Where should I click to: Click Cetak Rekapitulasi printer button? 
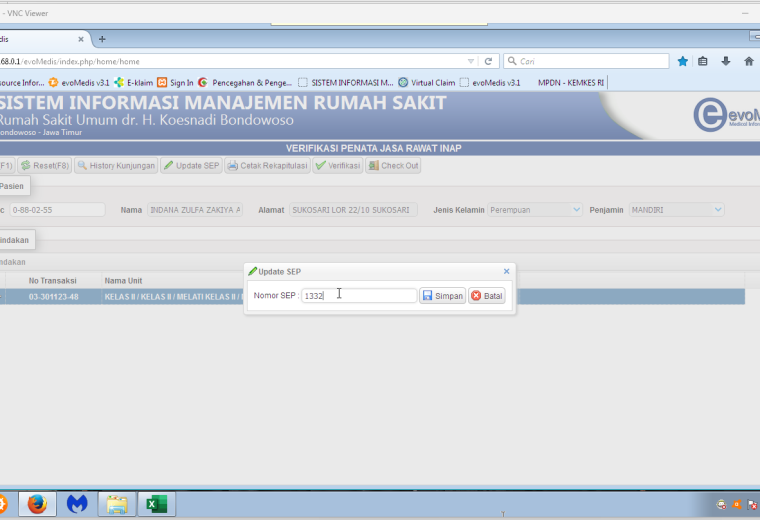click(x=268, y=166)
